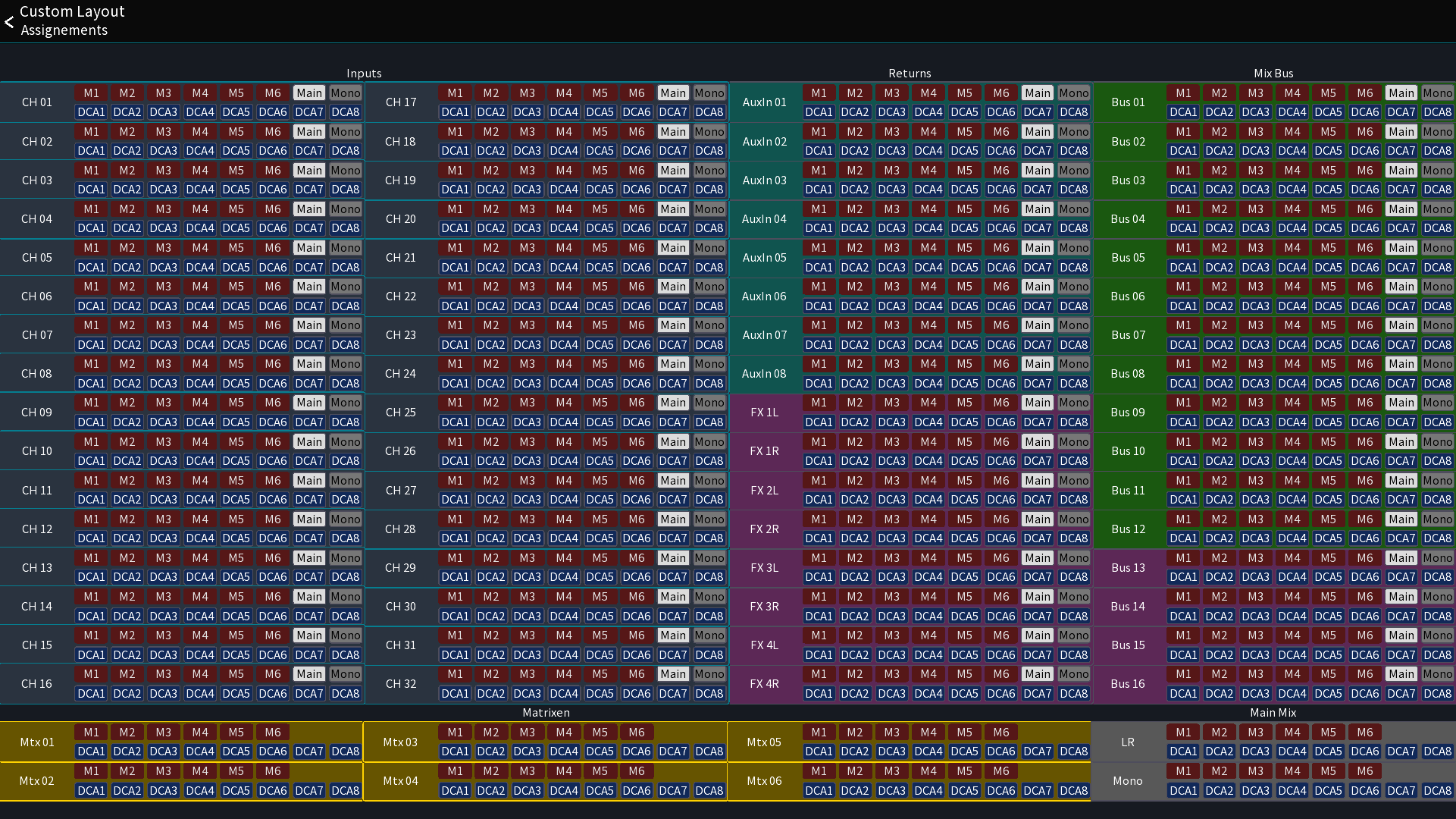Toggle DCA7 on Mono main mix

pyautogui.click(x=1401, y=791)
